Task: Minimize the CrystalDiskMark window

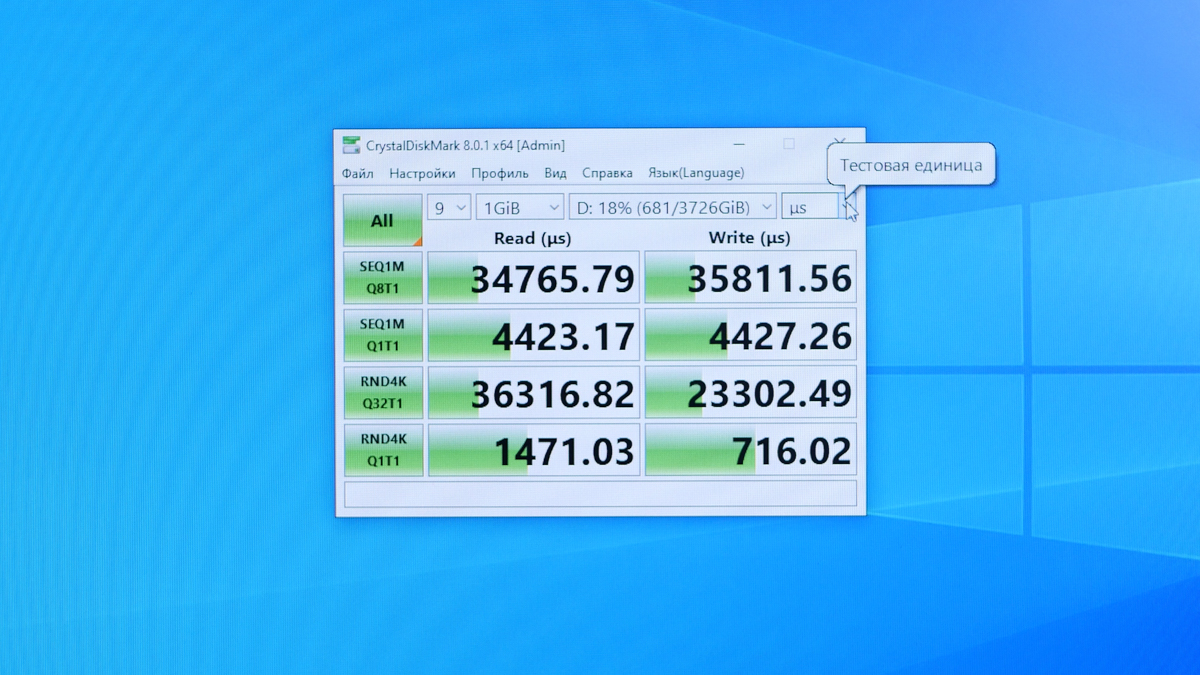Action: point(738,145)
